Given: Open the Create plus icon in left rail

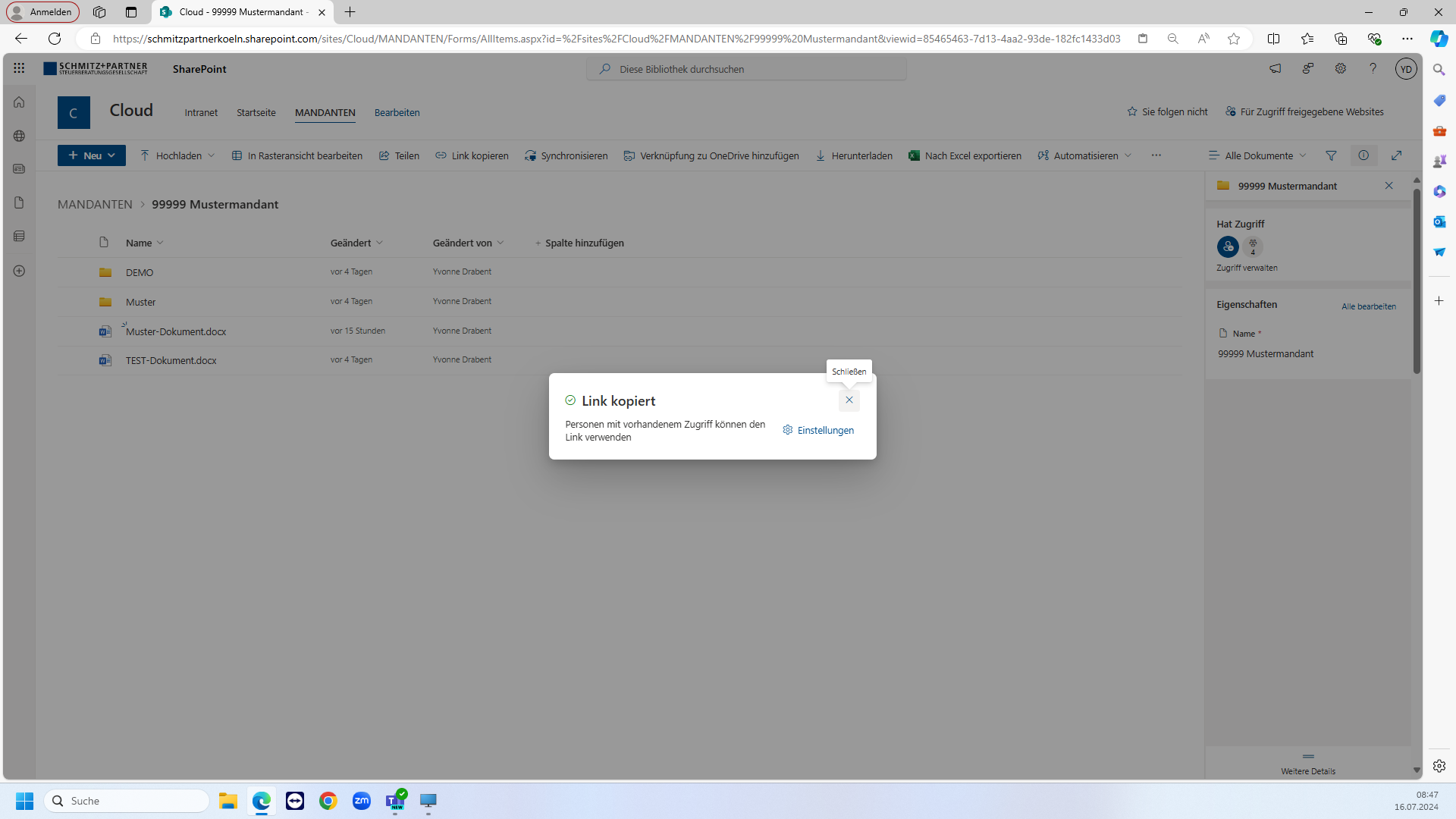Looking at the screenshot, I should (19, 271).
